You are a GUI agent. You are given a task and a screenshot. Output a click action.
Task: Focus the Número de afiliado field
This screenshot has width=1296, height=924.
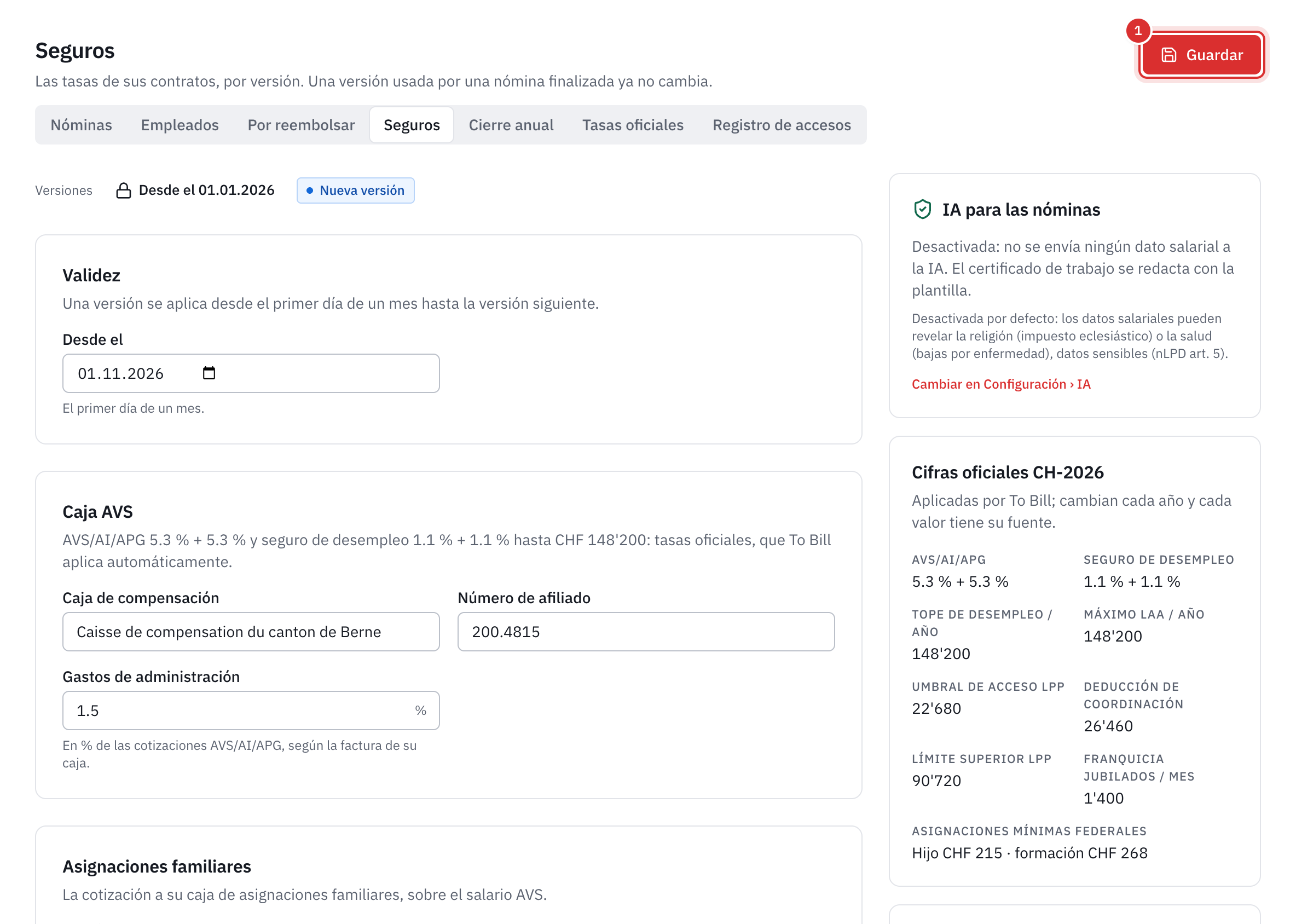coord(646,632)
